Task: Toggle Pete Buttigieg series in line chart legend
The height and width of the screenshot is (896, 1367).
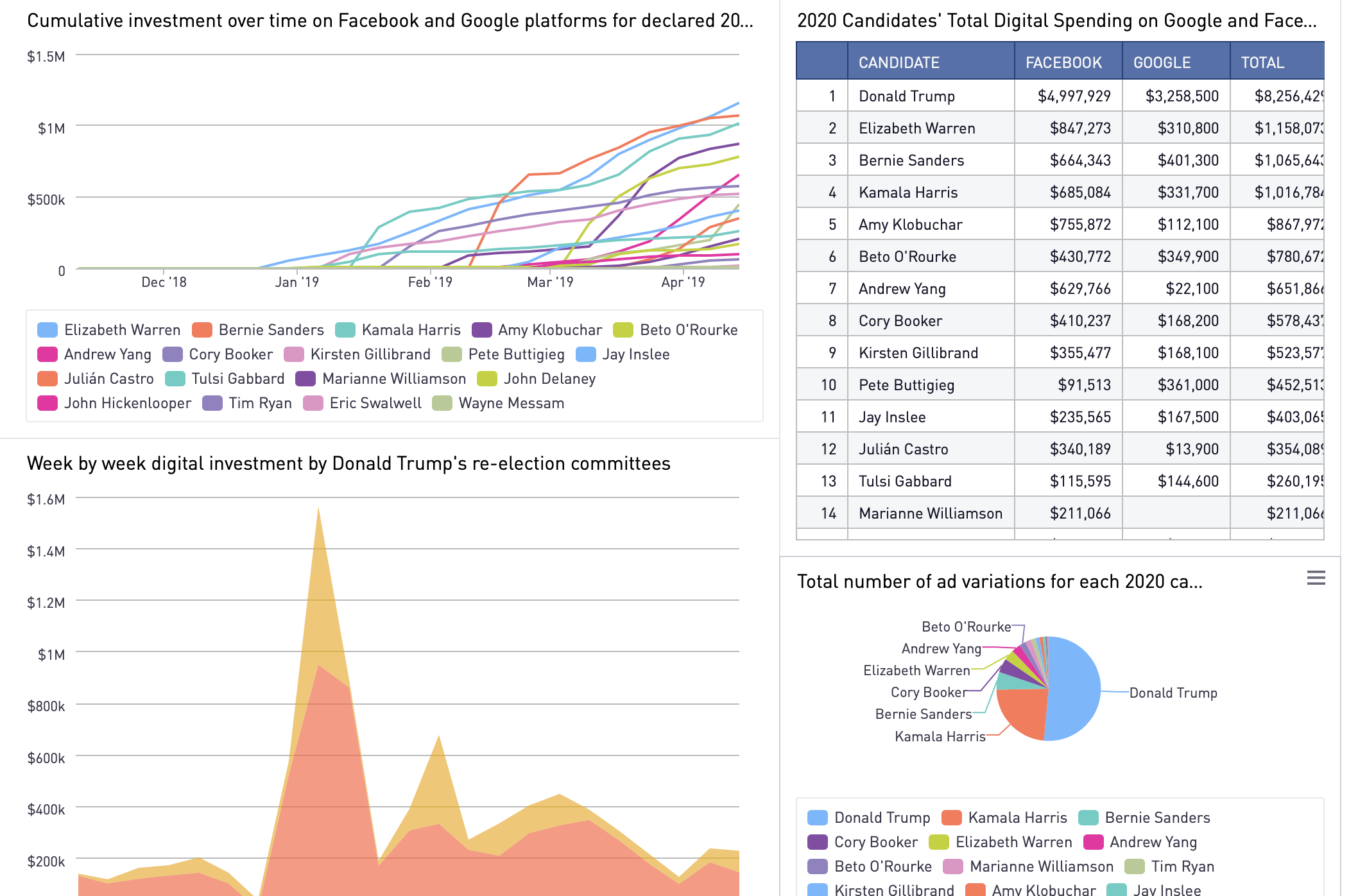Action: tap(504, 354)
